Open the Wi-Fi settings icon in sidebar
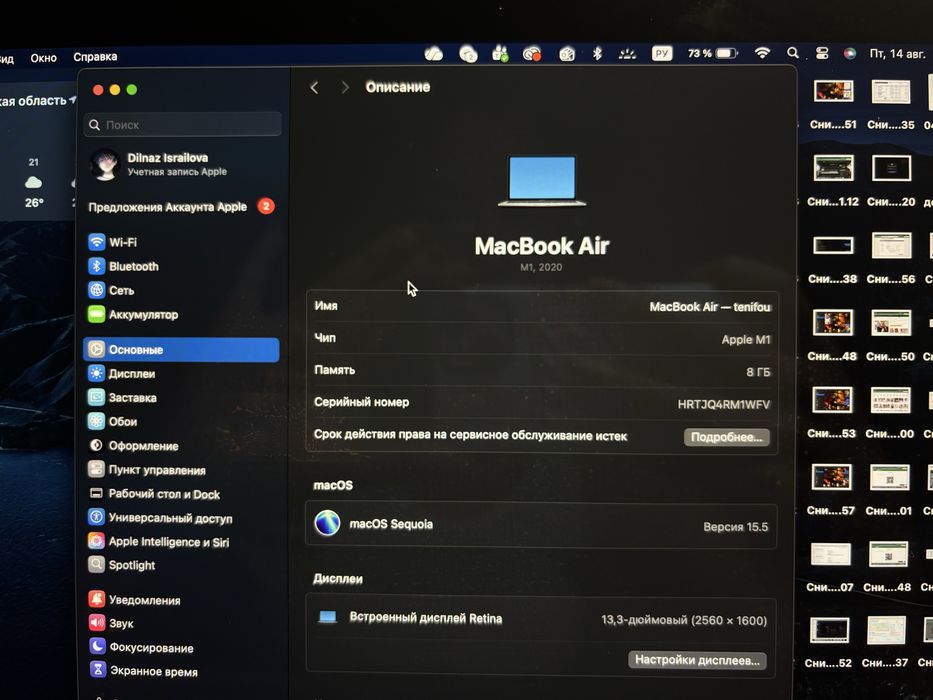Screen dimensions: 933x700 click(96, 242)
